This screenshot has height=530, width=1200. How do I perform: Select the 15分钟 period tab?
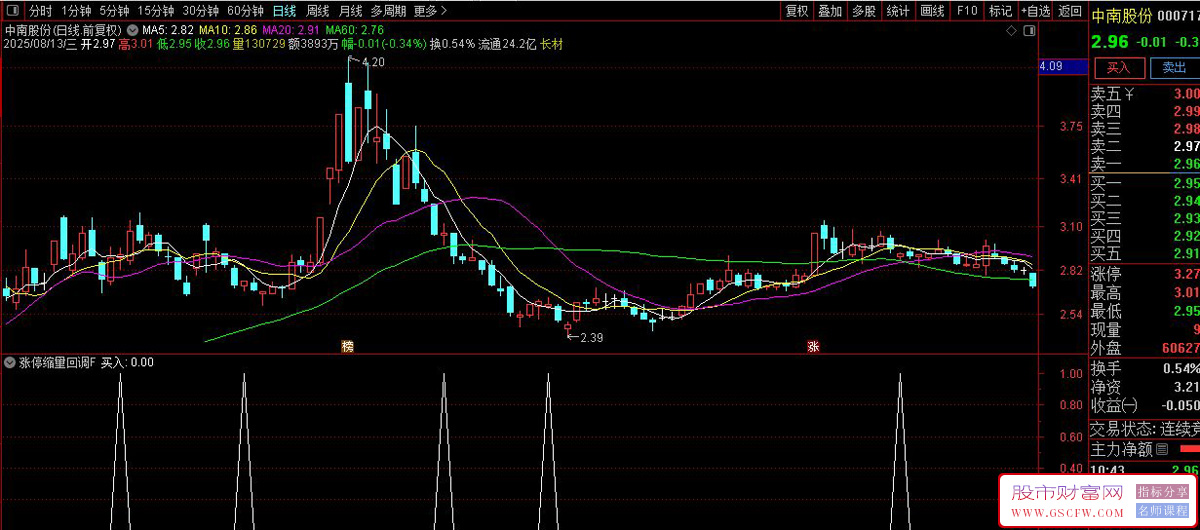click(156, 11)
